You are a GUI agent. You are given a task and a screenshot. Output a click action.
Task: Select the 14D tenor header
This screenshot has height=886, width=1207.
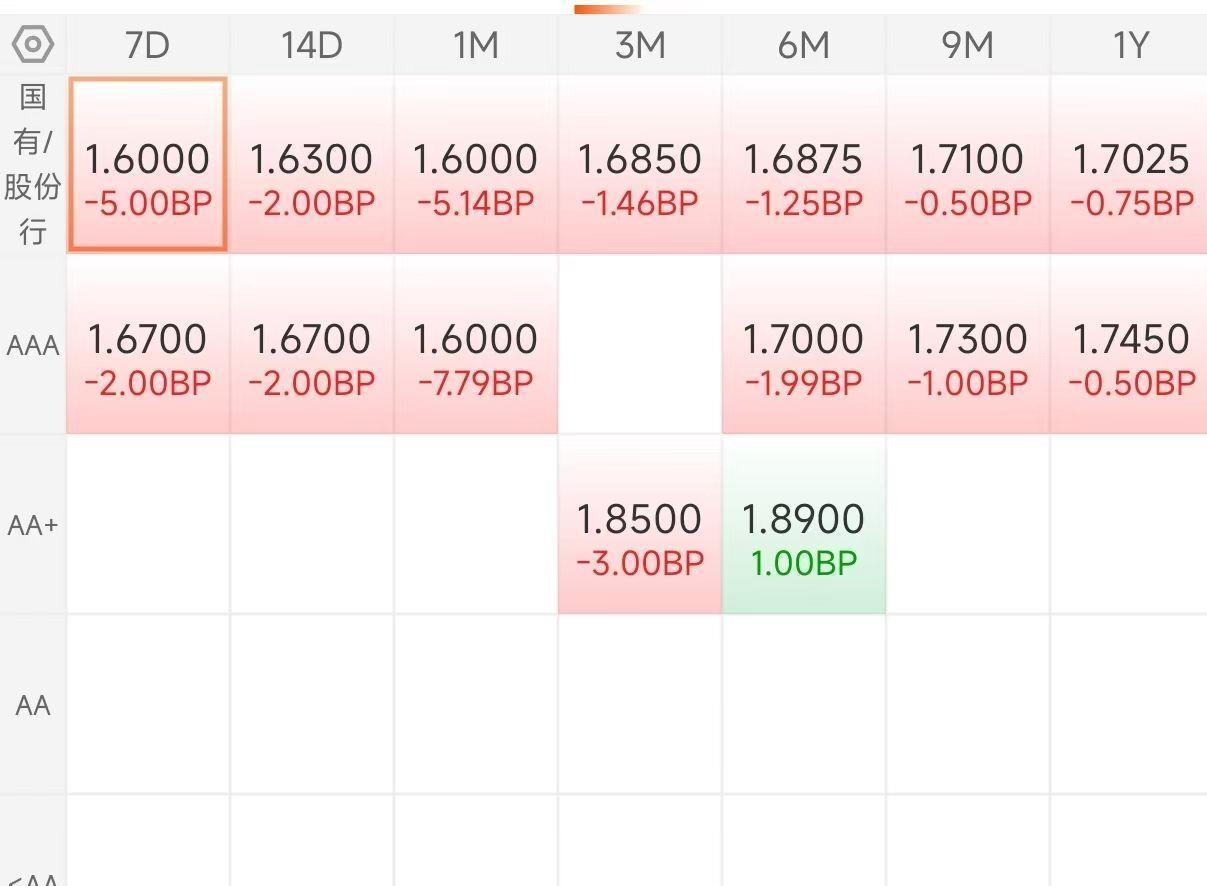tap(312, 45)
